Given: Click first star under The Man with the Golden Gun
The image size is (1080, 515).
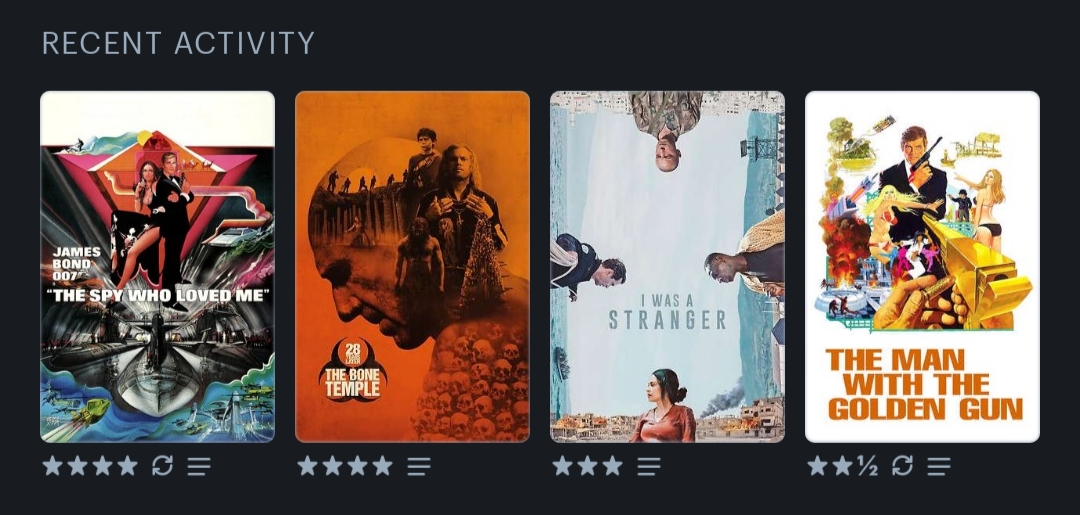Looking at the screenshot, I should [818, 466].
